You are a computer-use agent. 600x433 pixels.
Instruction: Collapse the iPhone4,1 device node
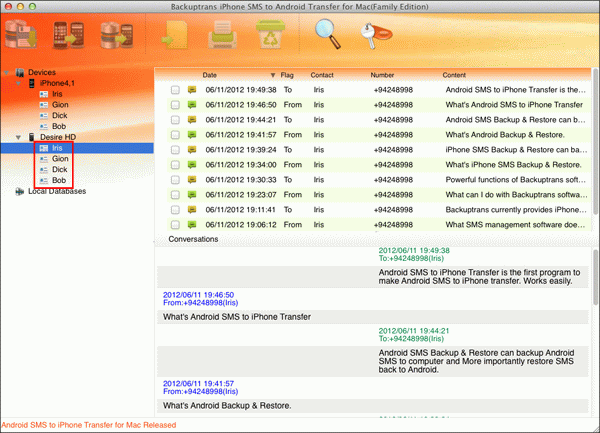tap(18, 83)
